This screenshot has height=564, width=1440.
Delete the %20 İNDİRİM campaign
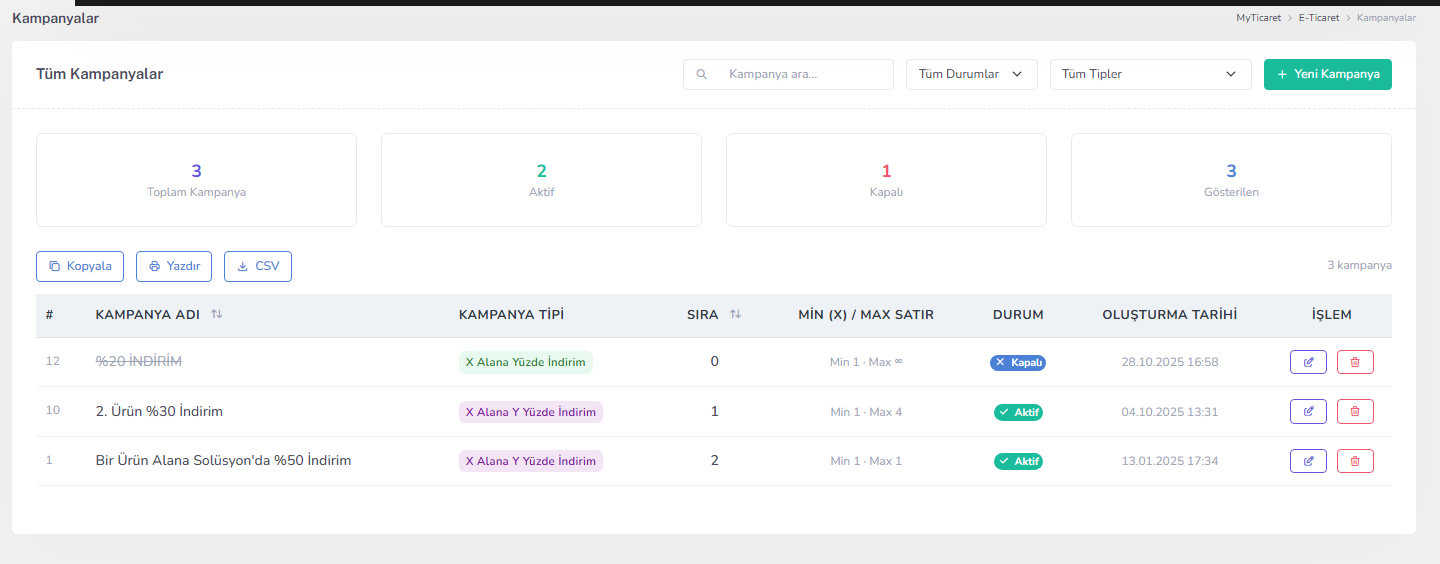(1355, 362)
